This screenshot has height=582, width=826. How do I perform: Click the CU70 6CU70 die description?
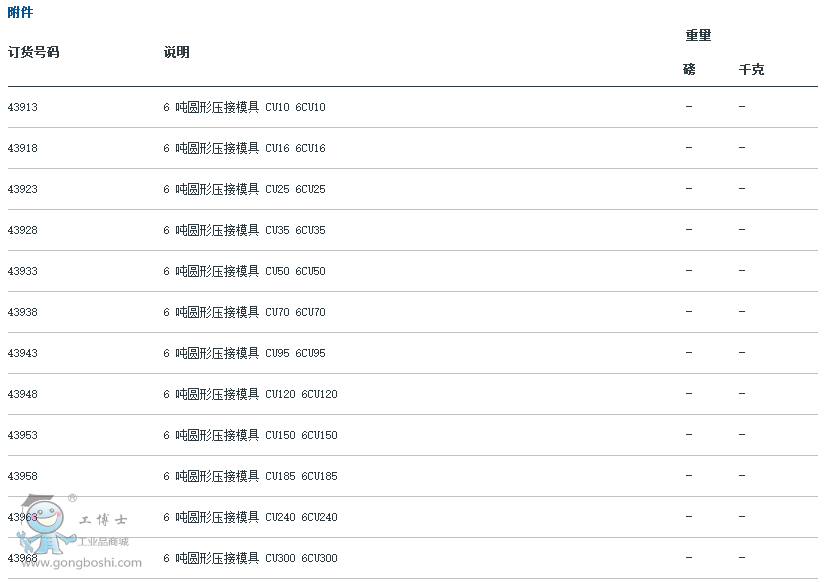pos(244,312)
